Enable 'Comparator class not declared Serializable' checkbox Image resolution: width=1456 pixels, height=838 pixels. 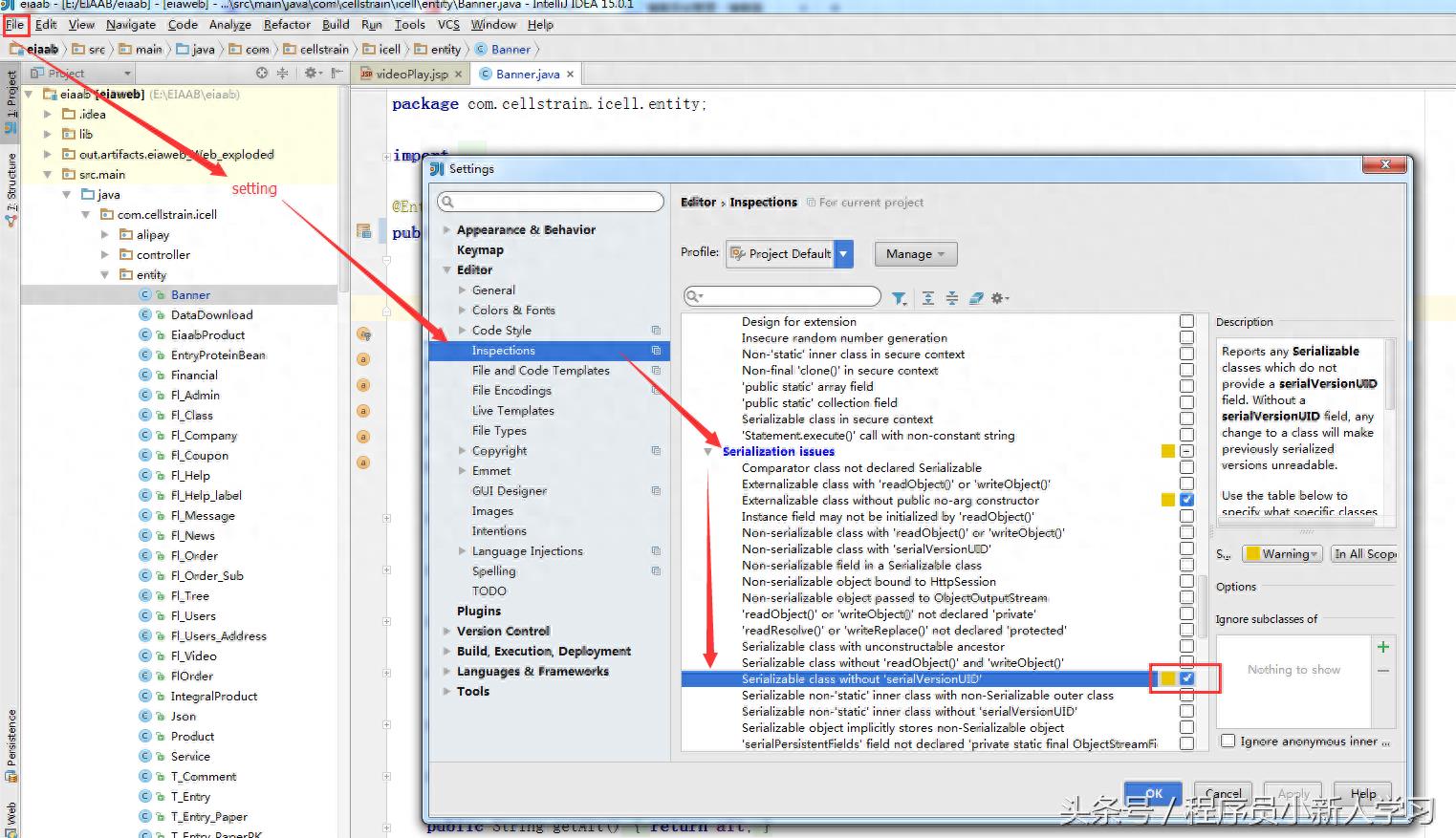pyautogui.click(x=1186, y=467)
